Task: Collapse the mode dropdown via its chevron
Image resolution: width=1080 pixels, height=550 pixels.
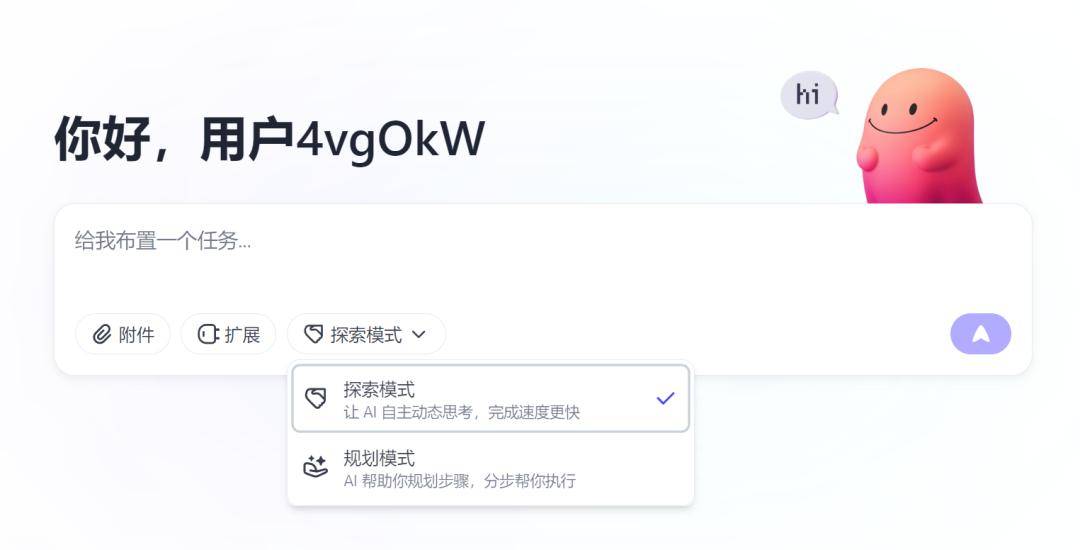Action: pos(419,335)
